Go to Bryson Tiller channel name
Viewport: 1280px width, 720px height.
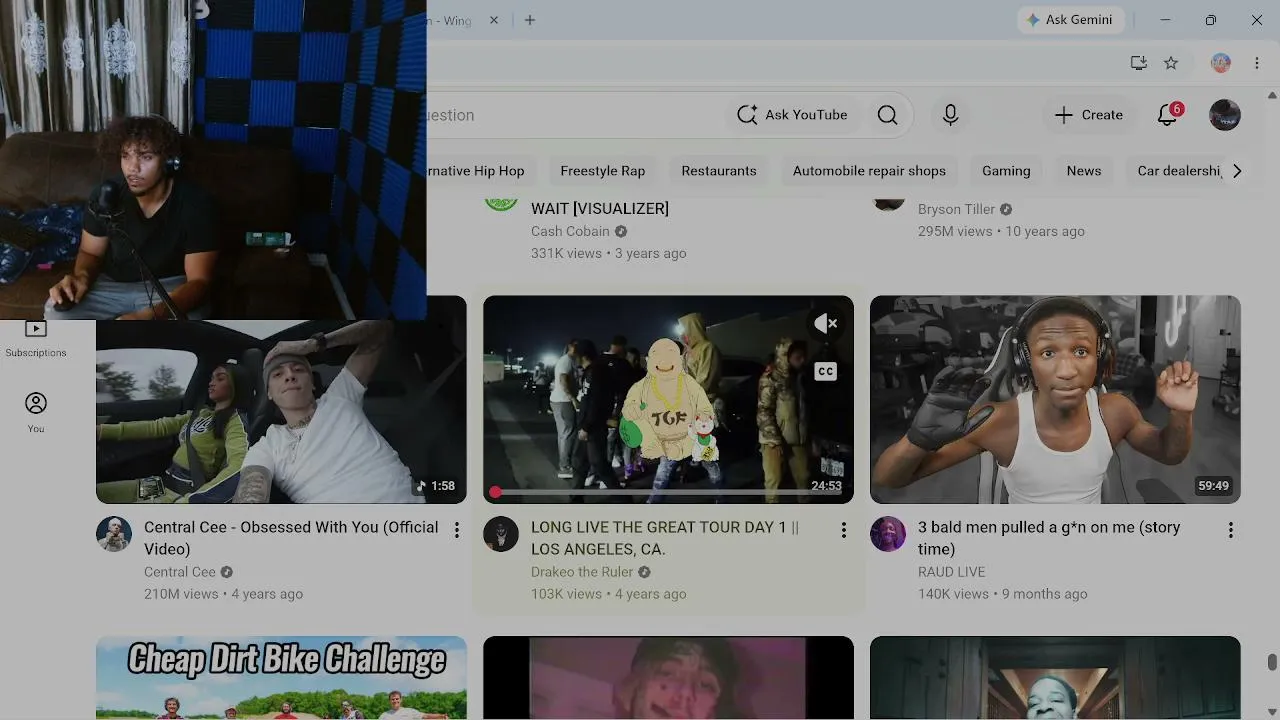click(956, 209)
